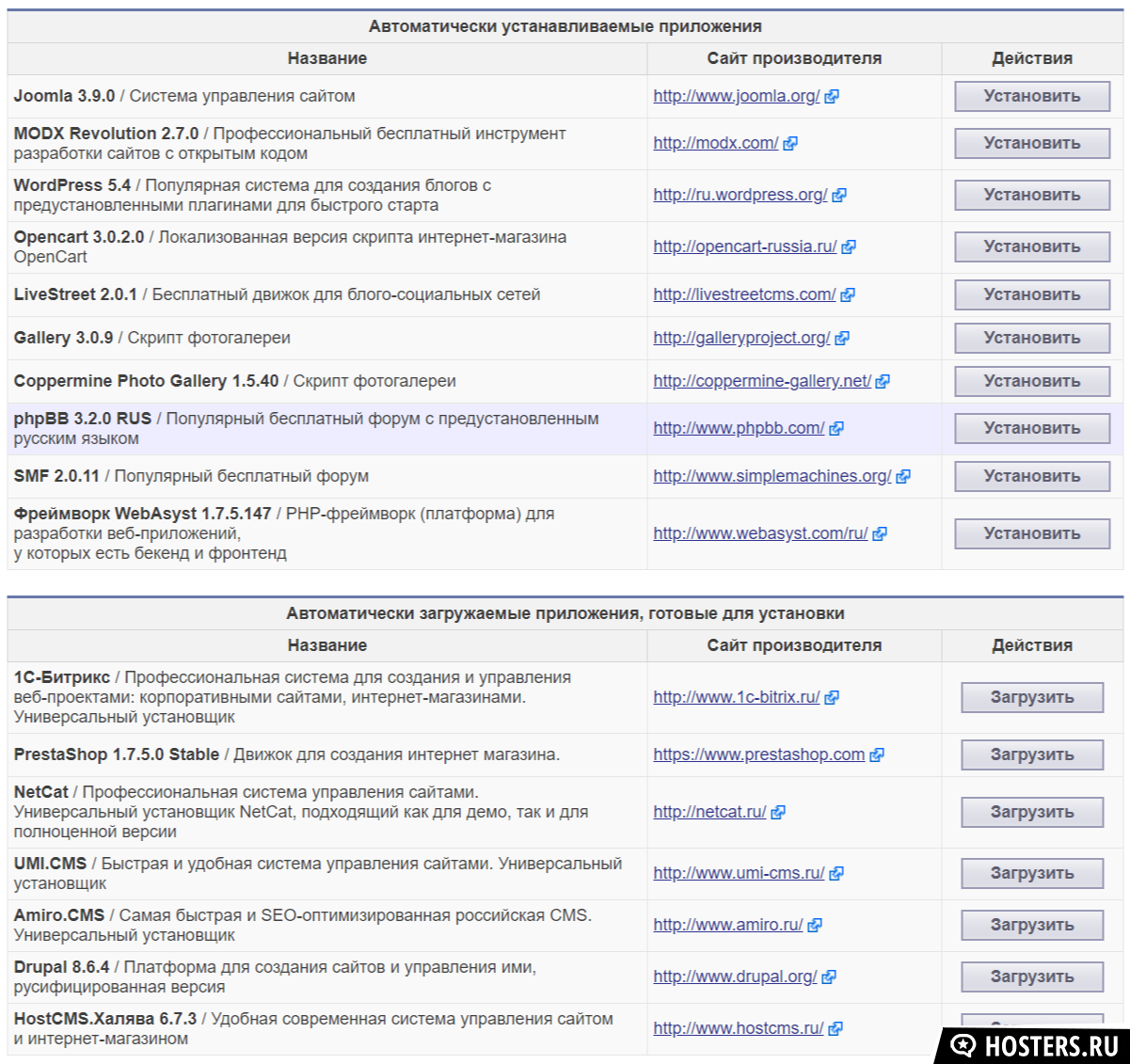
Task: Select the Amiro.CMS name text
Action: tap(59, 915)
